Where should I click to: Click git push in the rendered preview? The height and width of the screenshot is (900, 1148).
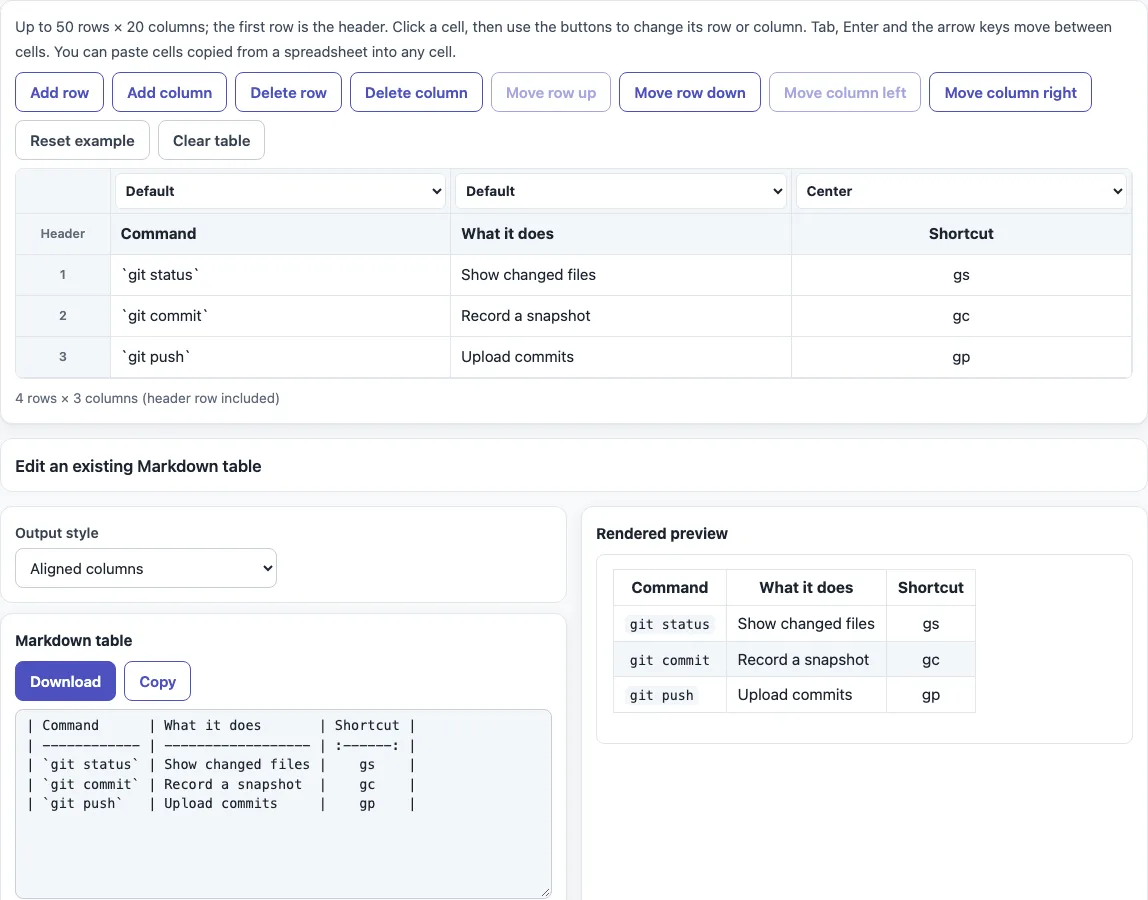coord(661,695)
